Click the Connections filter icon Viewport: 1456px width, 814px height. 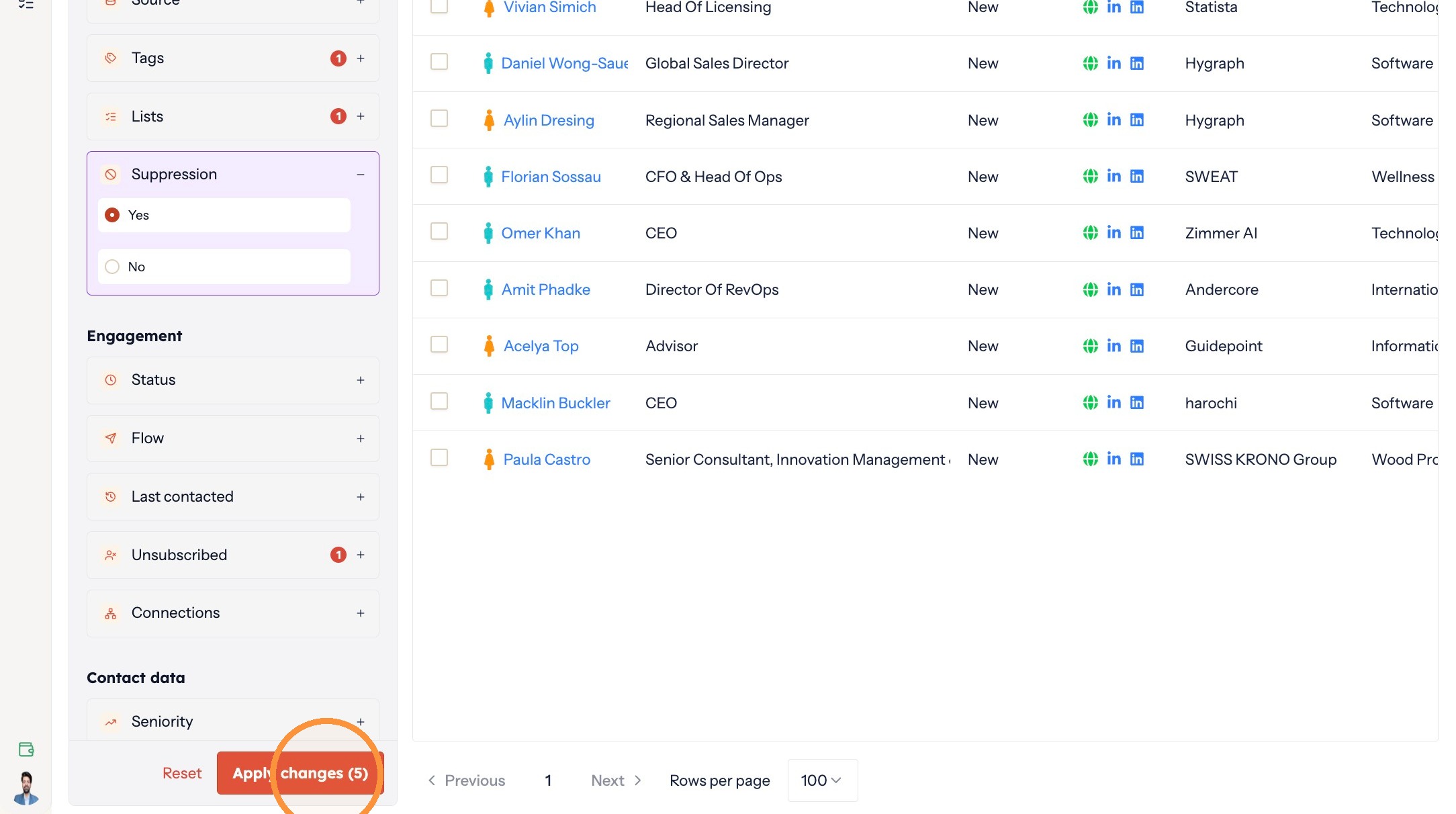(x=111, y=613)
